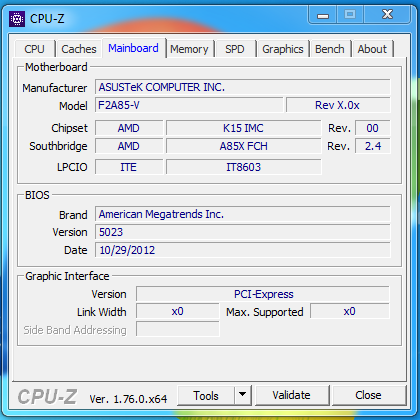Click the Validate button
The image size is (420, 420).
click(x=291, y=395)
